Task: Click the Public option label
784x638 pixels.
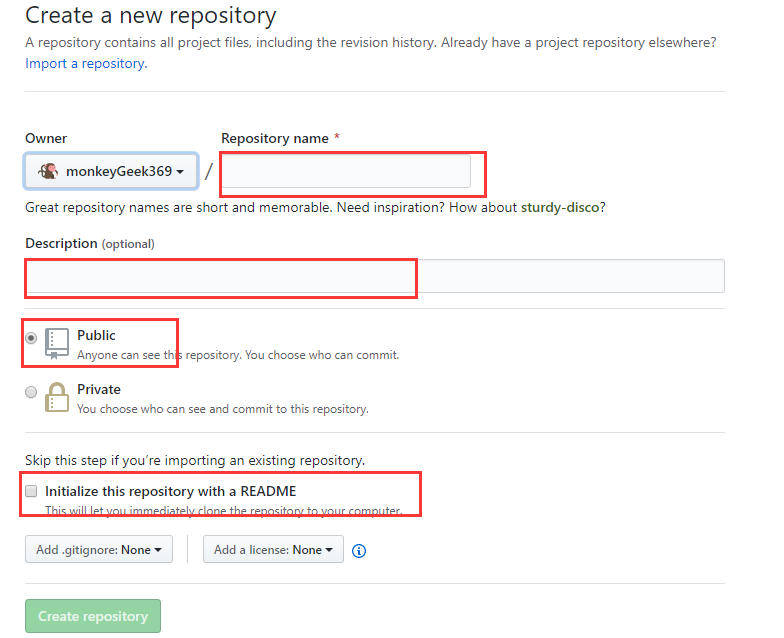Action: [96, 335]
